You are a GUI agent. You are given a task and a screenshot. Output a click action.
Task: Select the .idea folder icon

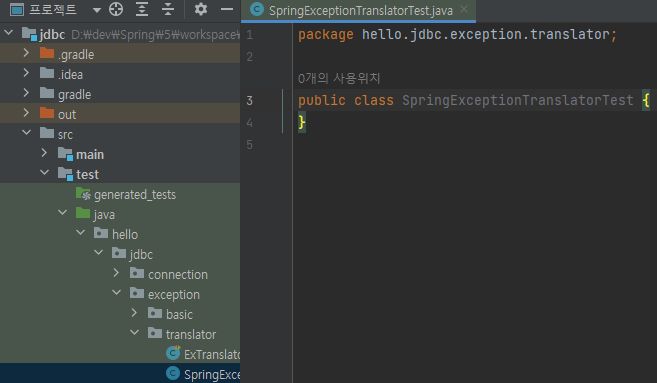pyautogui.click(x=47, y=73)
